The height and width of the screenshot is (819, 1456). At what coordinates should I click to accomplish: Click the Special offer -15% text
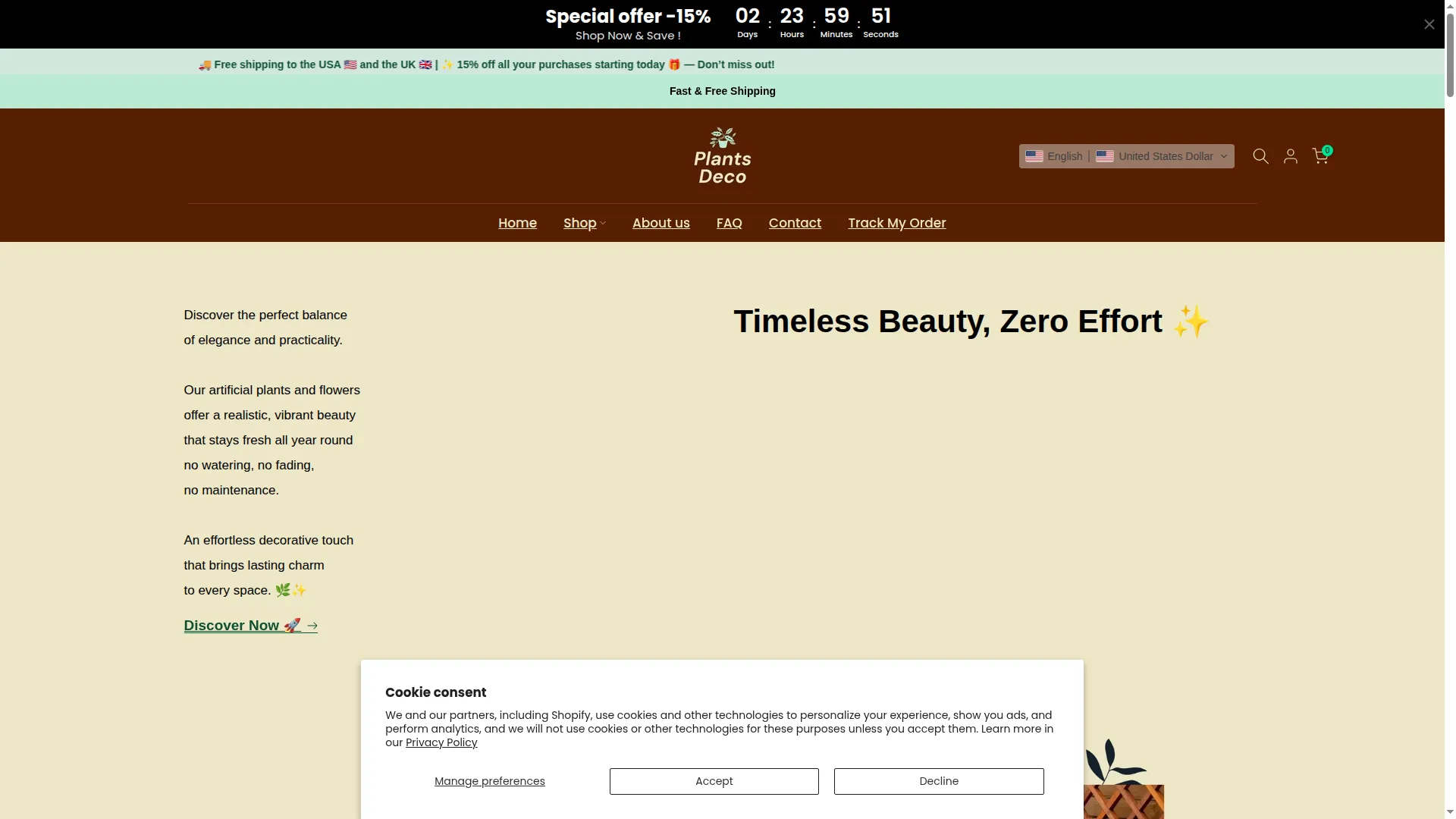pos(628,16)
